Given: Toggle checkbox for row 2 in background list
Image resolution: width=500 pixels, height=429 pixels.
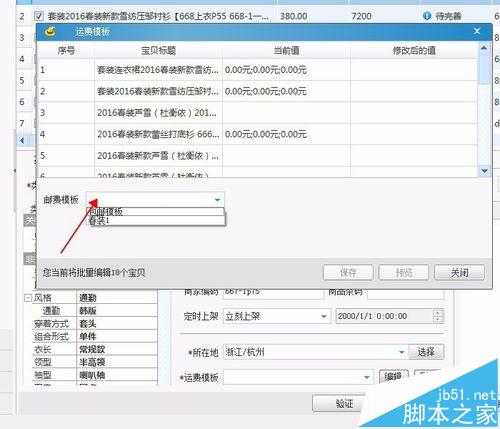Looking at the screenshot, I should (39, 16).
